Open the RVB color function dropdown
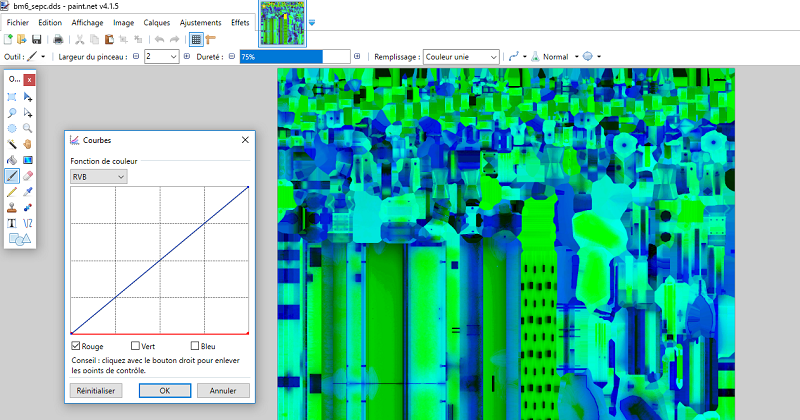The height and width of the screenshot is (420, 800). (99, 177)
